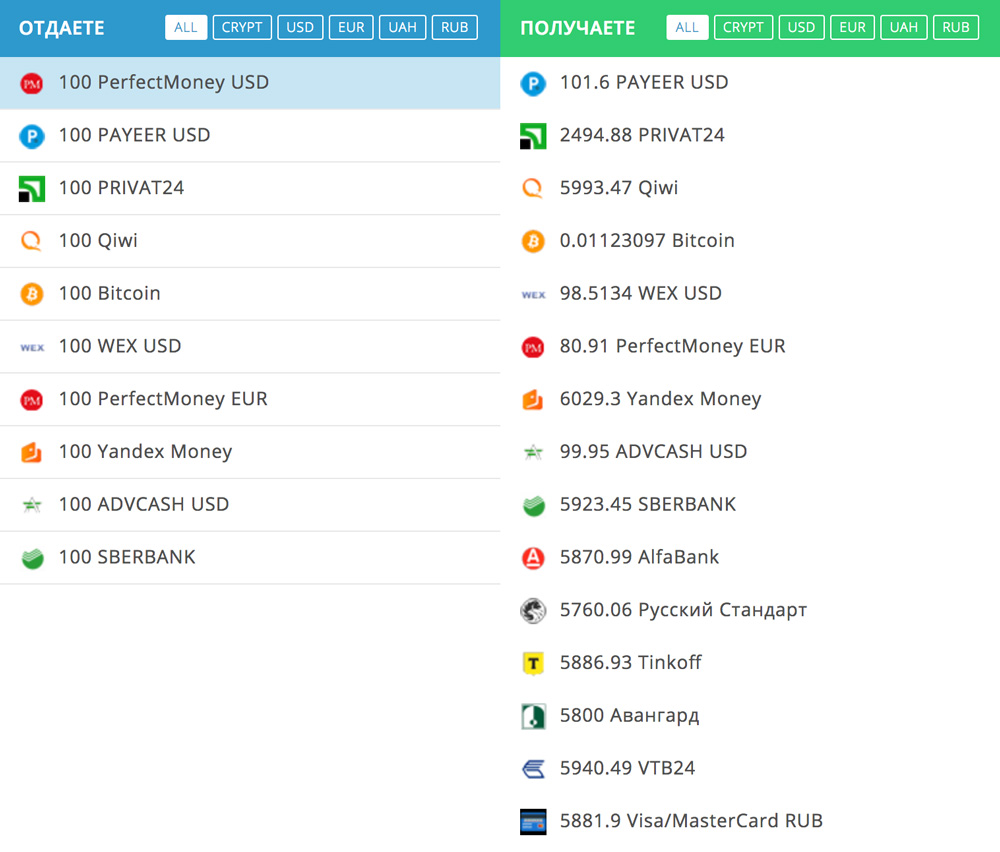
Task: Click the ADVCASH star icon next to 99.95
Action: (x=533, y=452)
